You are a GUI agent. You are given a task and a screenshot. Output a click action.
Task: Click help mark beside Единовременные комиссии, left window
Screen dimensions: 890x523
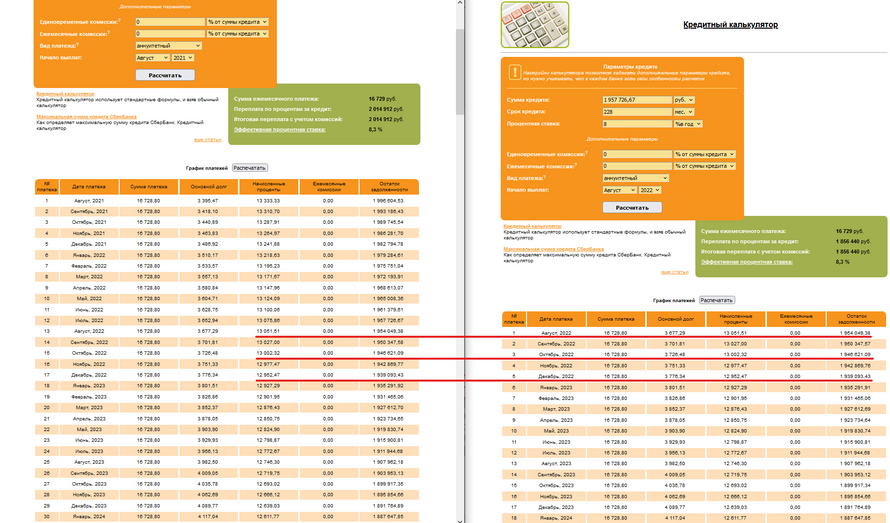(120, 20)
